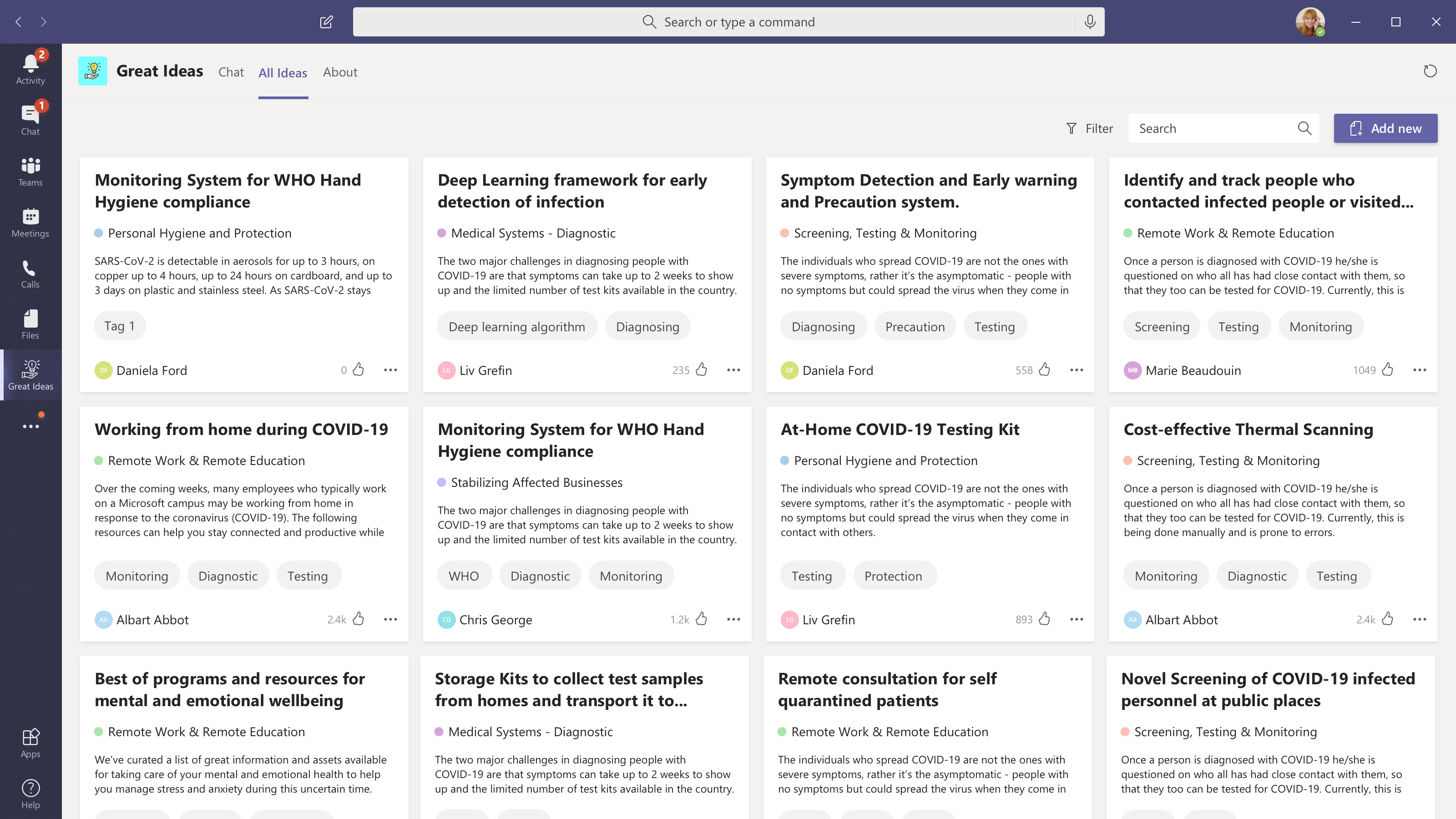This screenshot has height=819, width=1456.
Task: Switch to the About tab
Action: click(340, 72)
